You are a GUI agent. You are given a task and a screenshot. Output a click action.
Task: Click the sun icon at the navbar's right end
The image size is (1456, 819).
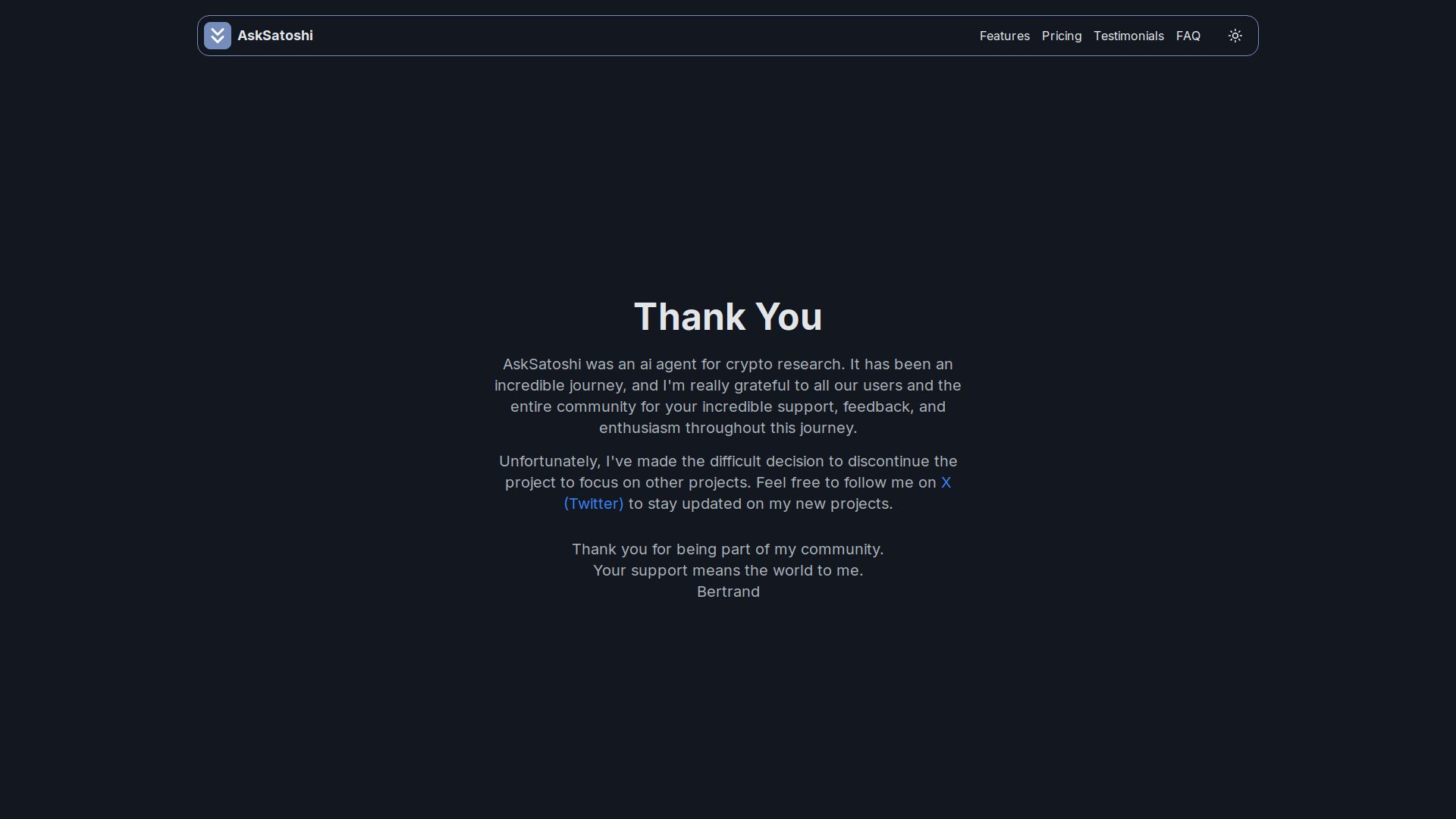pos(1235,36)
